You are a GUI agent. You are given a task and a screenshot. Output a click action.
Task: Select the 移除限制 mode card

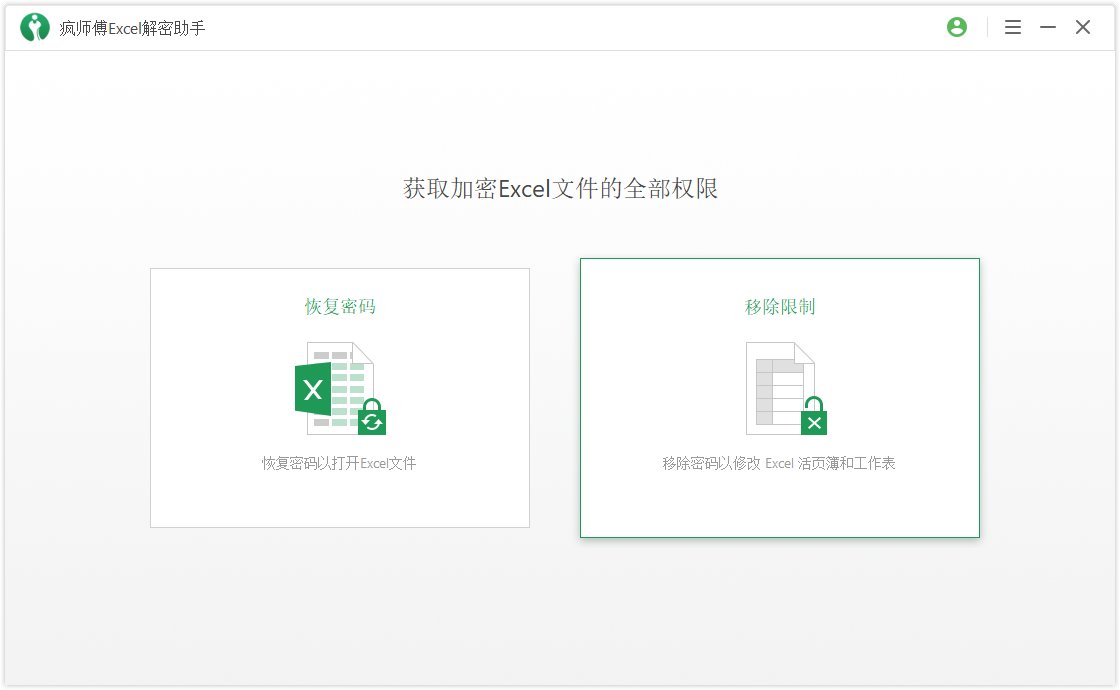[780, 397]
